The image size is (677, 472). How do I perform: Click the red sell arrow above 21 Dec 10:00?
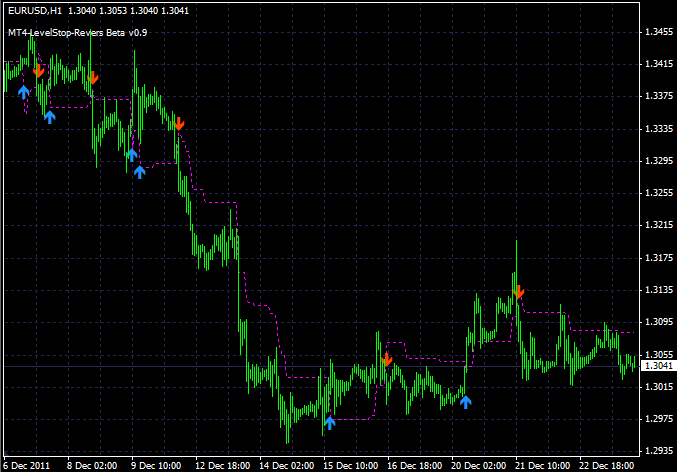pos(519,291)
